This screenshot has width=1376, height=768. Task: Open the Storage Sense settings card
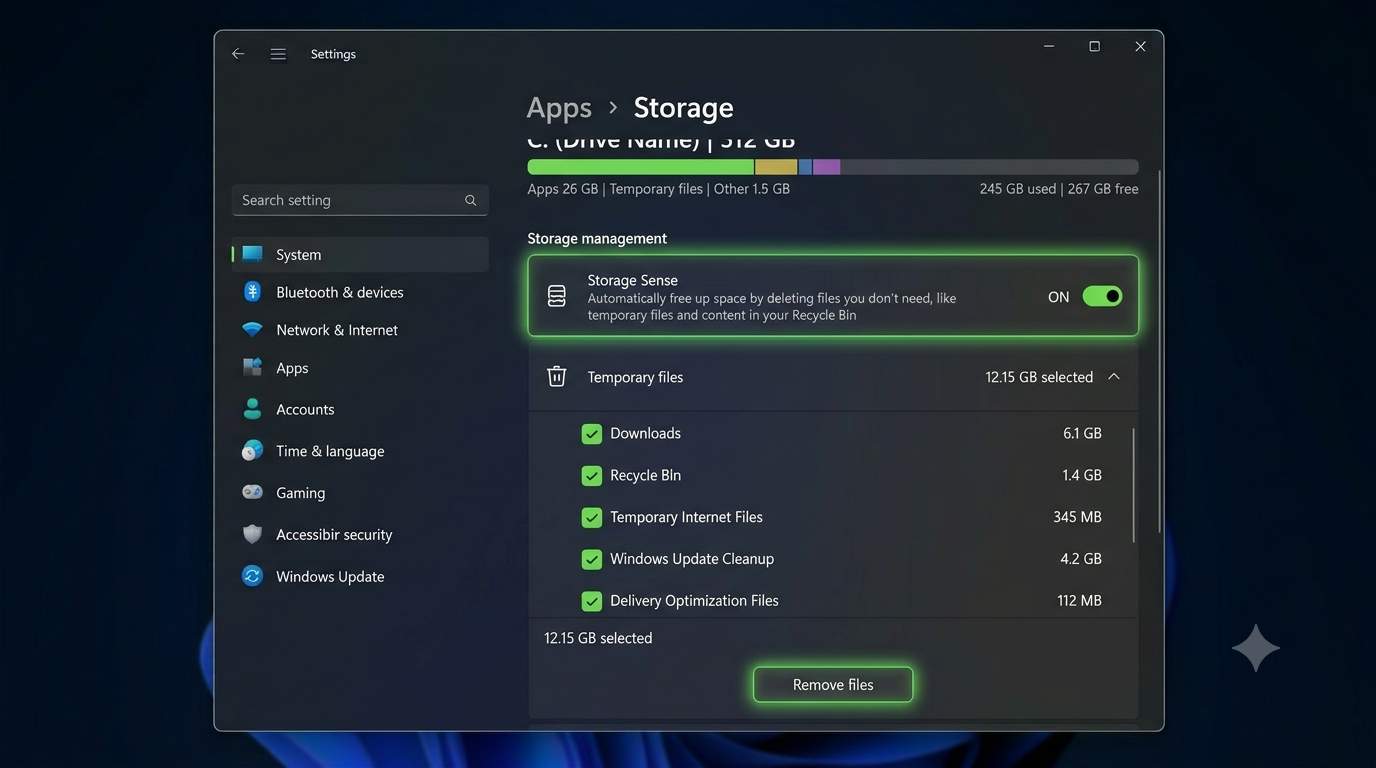click(x=833, y=296)
